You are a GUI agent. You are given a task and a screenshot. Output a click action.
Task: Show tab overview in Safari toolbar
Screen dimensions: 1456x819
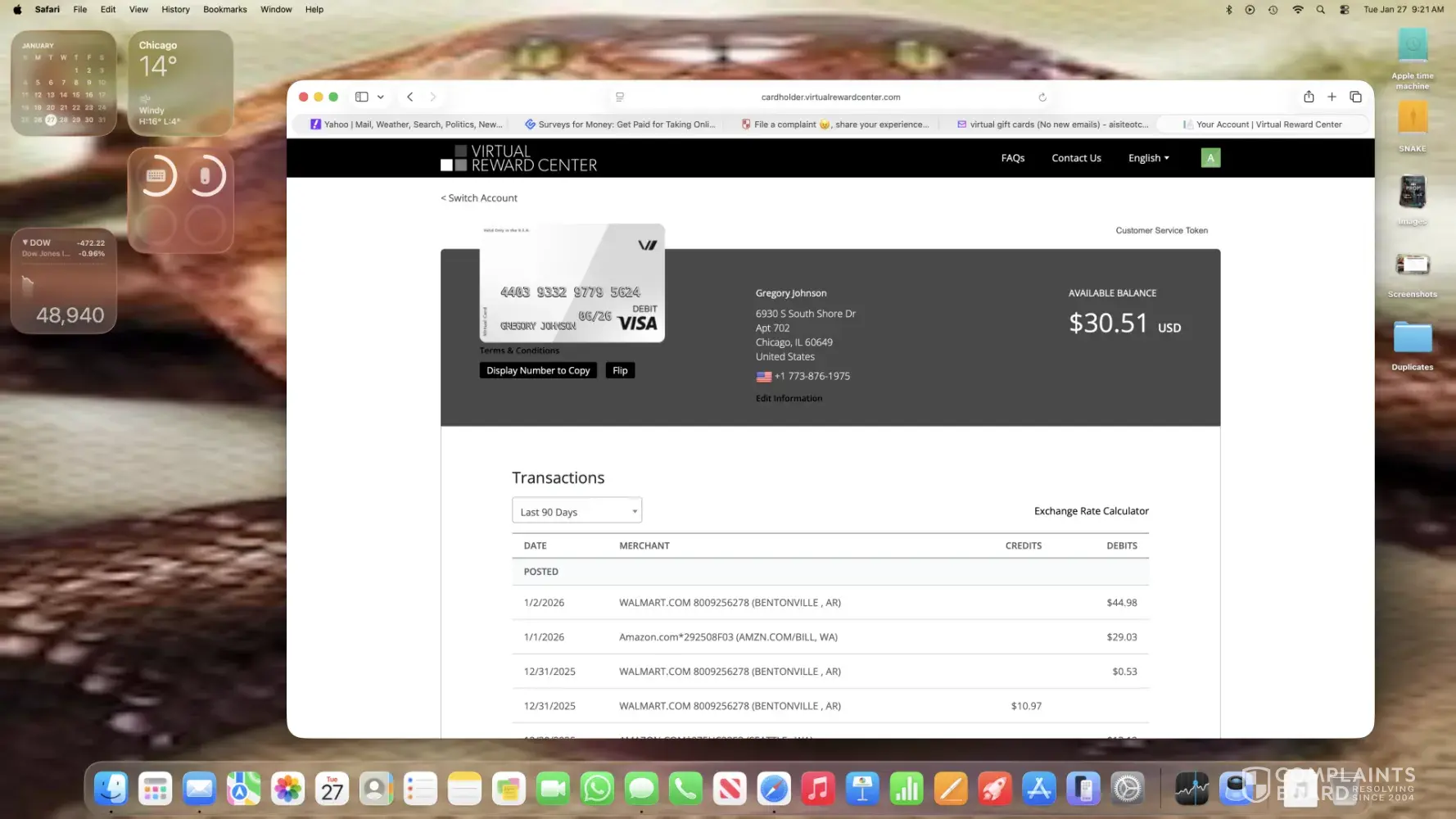tap(1355, 97)
